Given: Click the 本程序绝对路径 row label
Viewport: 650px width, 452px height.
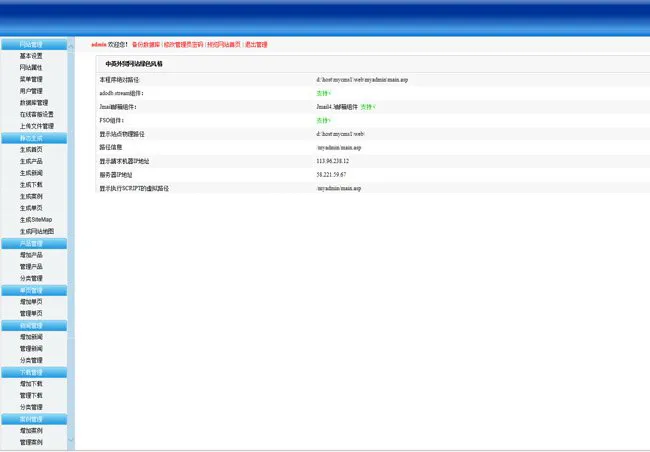Looking at the screenshot, I should click(x=119, y=80).
